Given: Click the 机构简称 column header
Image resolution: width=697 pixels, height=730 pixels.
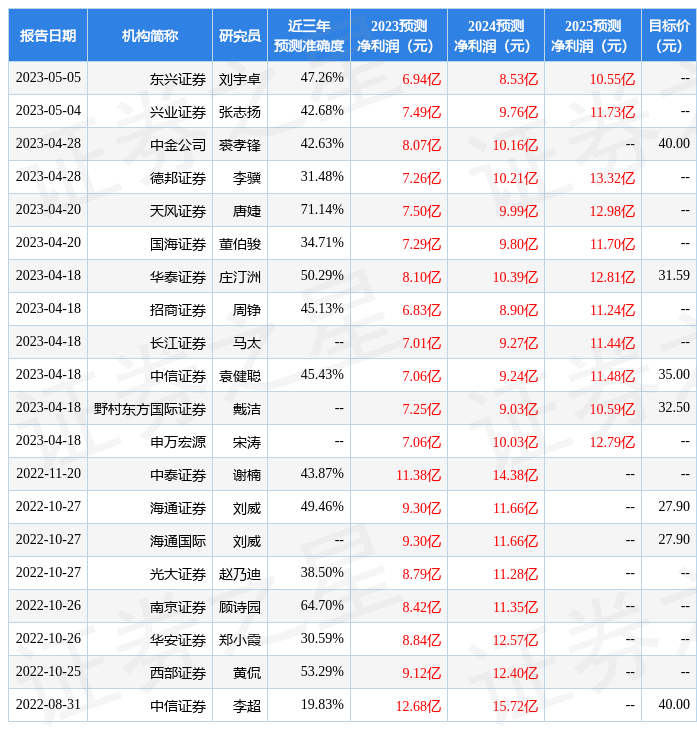Looking at the screenshot, I should pyautogui.click(x=150, y=35).
